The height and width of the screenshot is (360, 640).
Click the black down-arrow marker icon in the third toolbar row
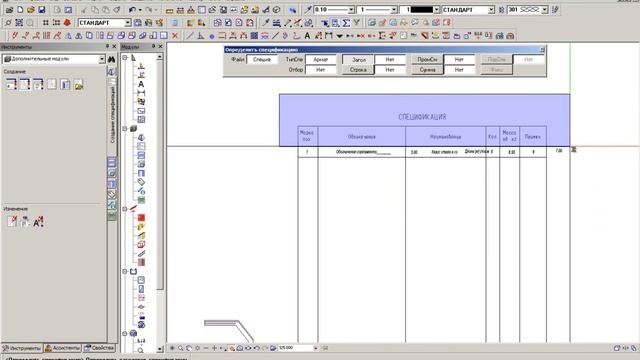tap(339, 36)
